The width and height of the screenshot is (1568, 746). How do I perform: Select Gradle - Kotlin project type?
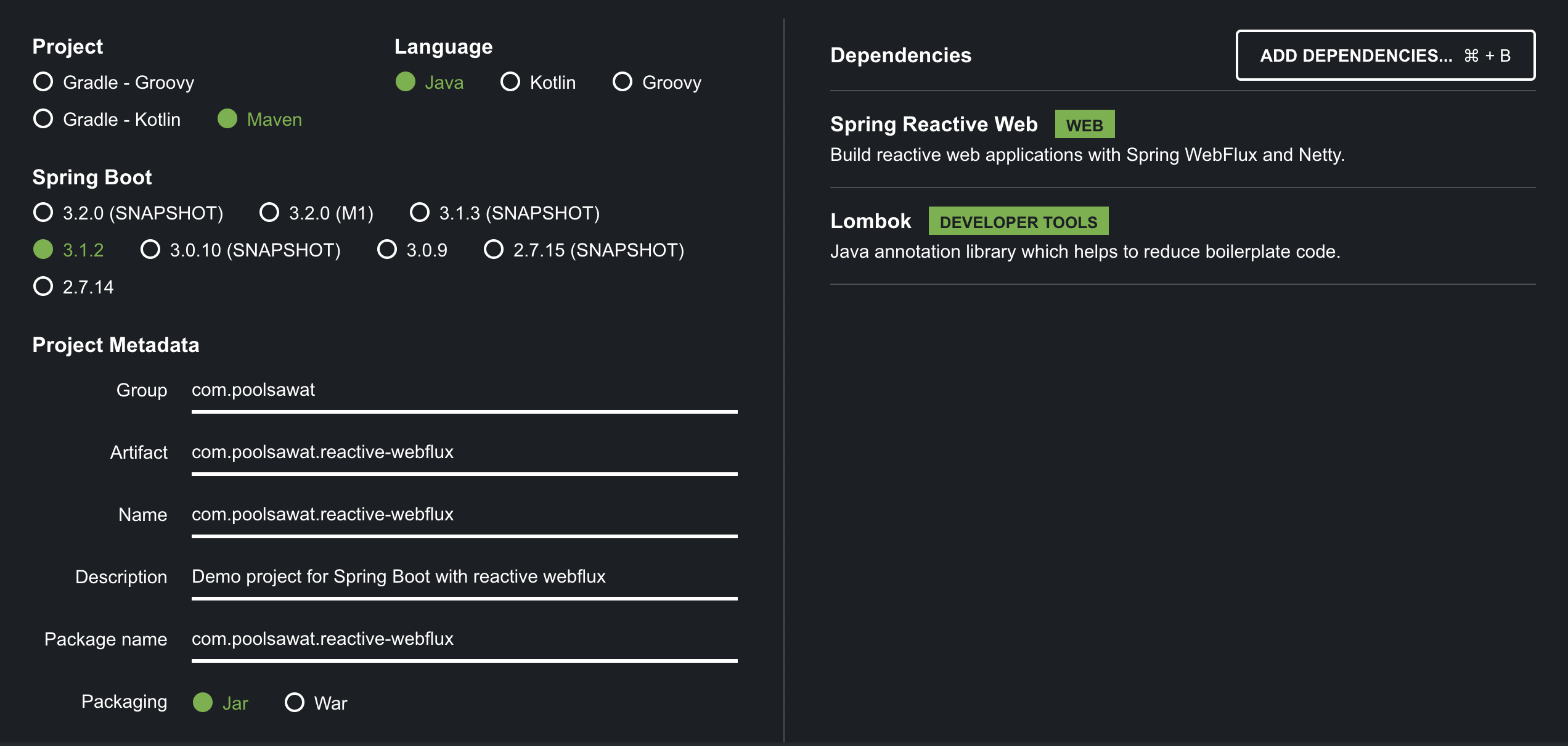tap(107, 119)
